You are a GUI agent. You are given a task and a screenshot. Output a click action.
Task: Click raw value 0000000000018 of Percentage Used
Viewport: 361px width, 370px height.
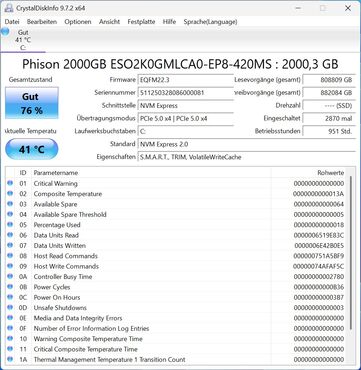[319, 225]
